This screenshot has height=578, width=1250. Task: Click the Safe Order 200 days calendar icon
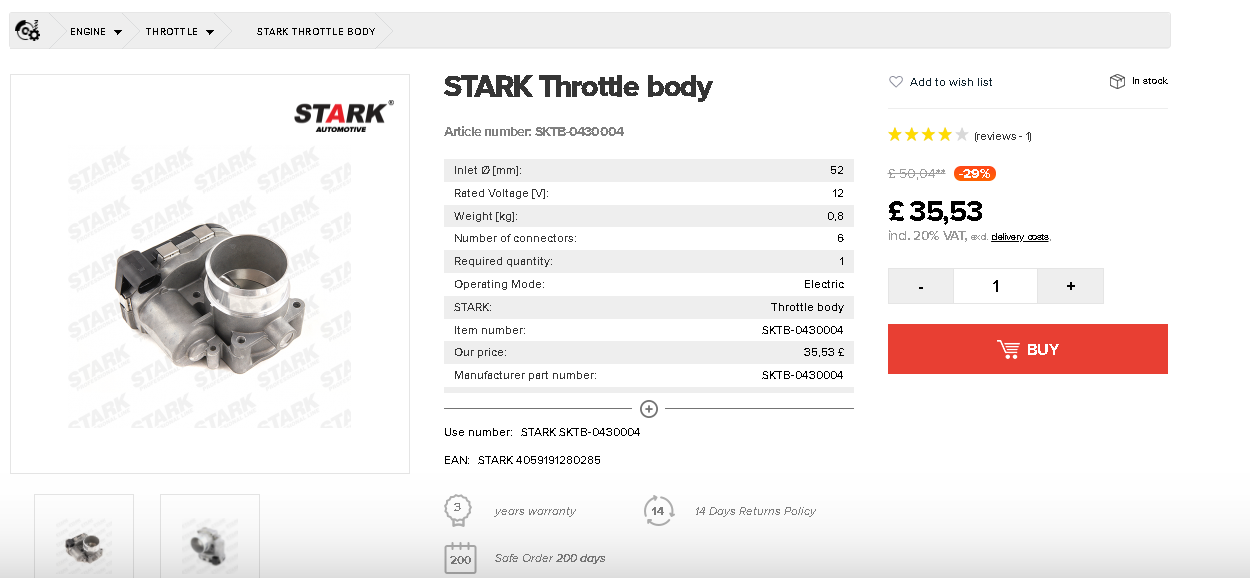click(x=460, y=557)
